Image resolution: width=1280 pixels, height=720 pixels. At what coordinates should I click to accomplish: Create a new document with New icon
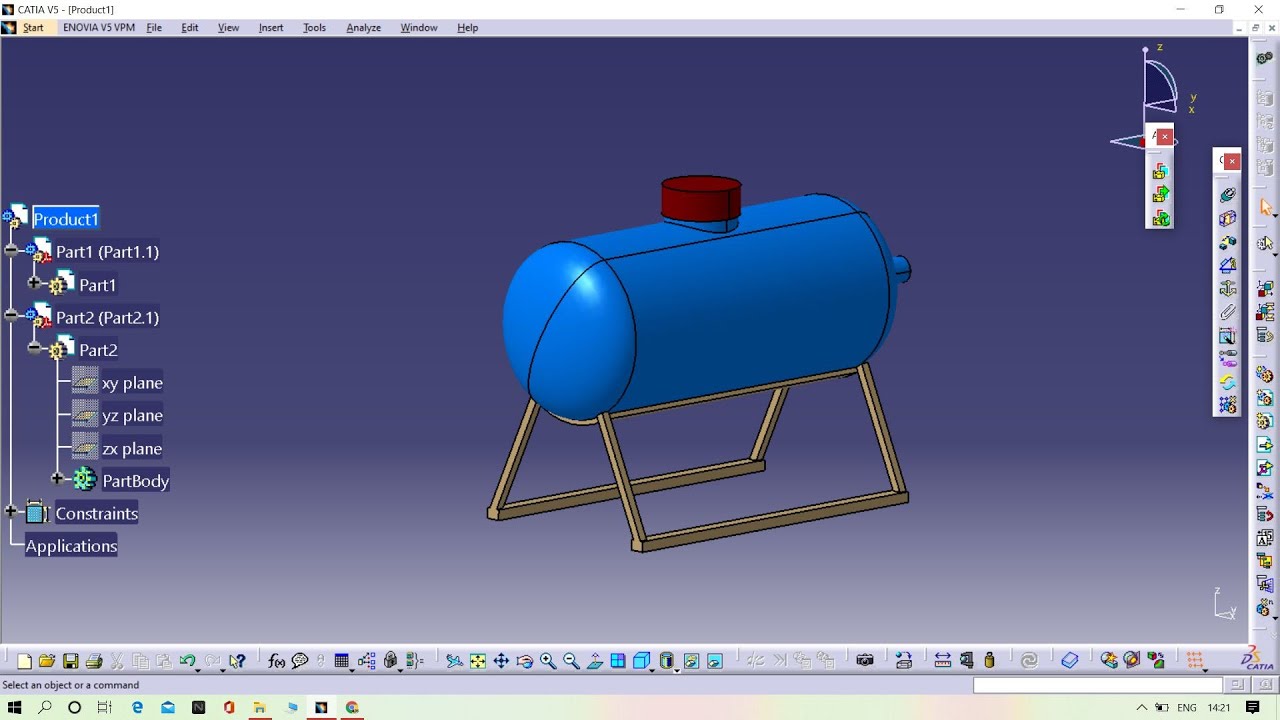24,661
